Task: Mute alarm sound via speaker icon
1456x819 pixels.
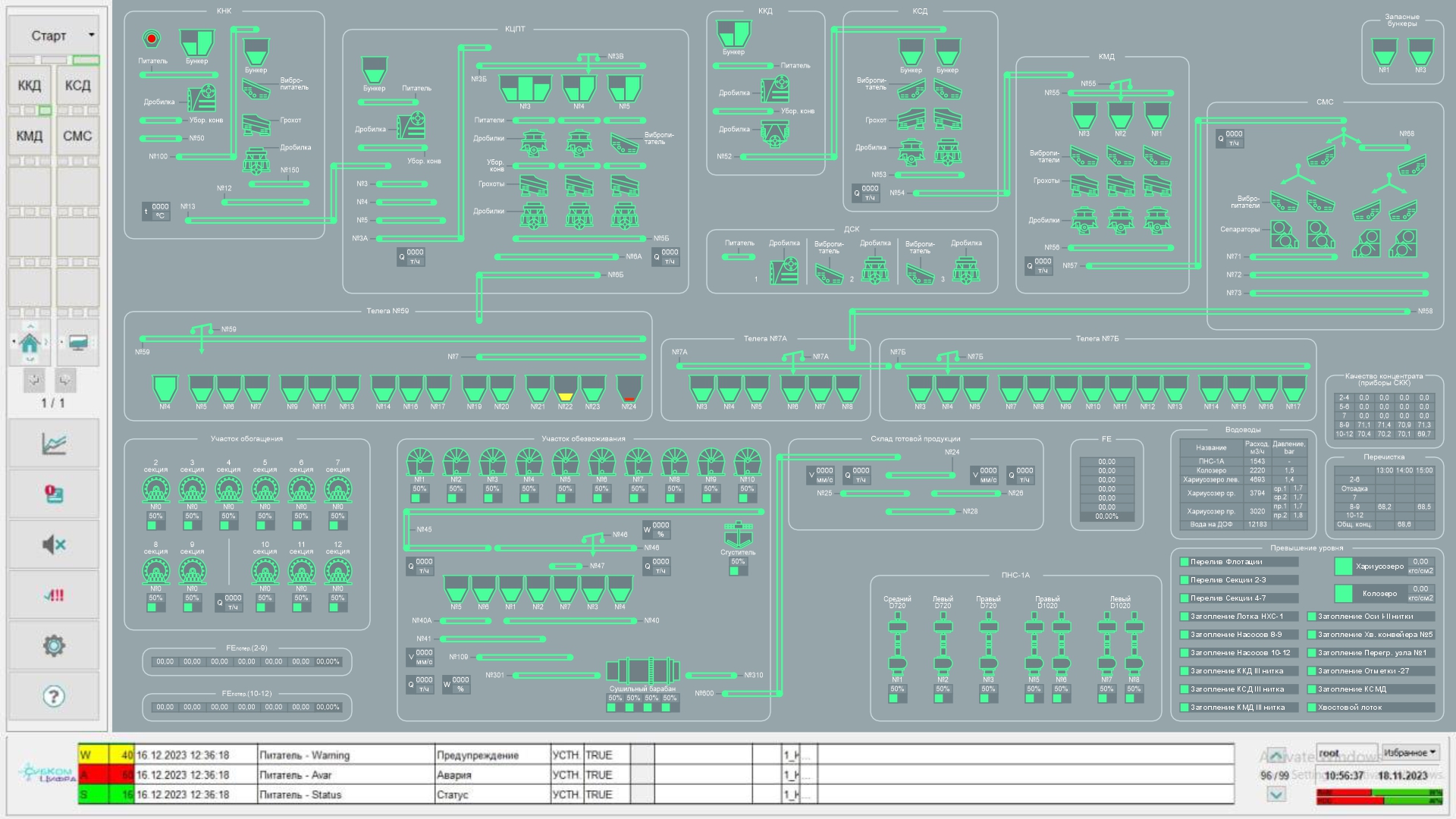Action: [53, 544]
